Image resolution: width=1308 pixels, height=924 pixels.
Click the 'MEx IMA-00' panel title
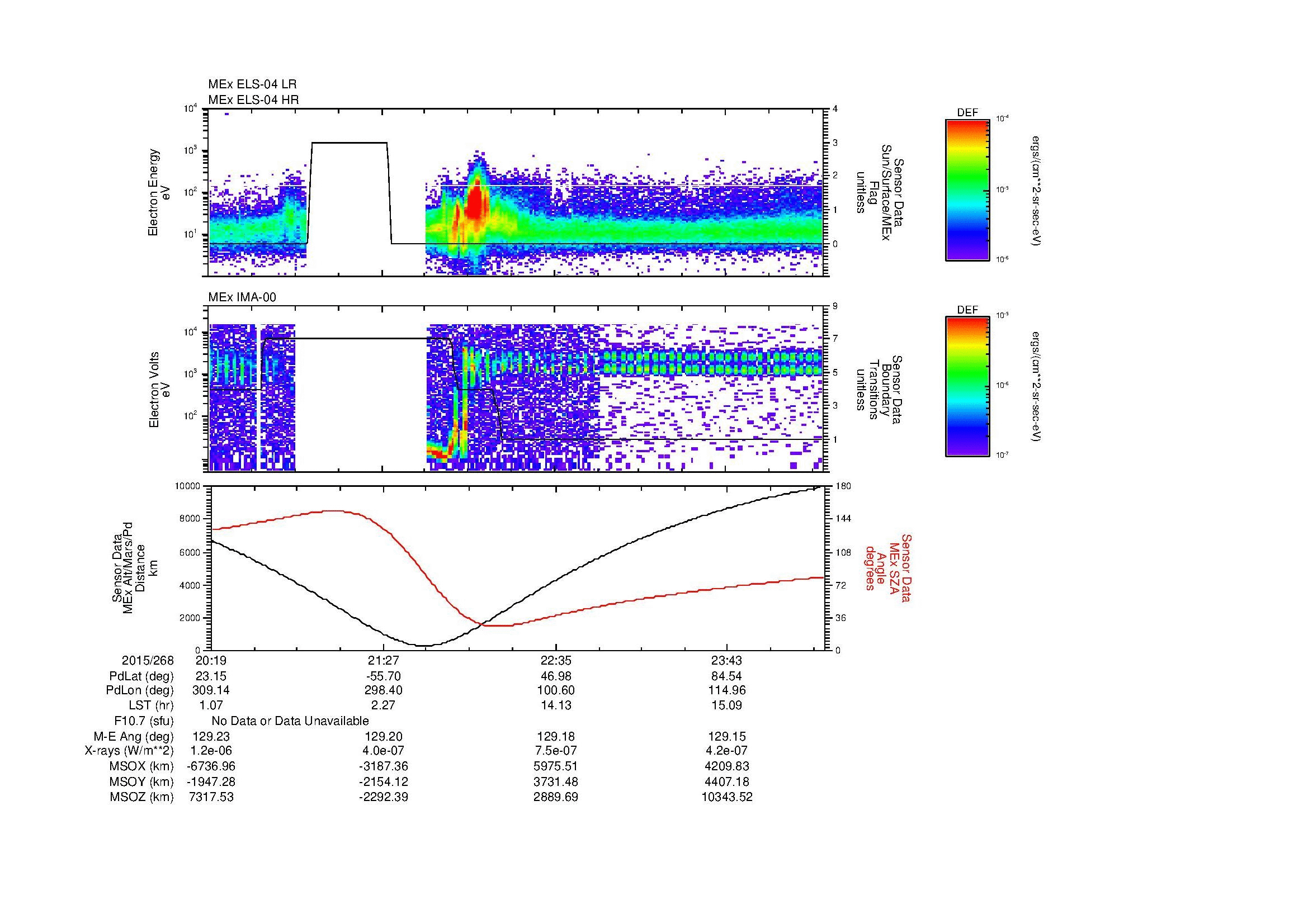coord(242,297)
